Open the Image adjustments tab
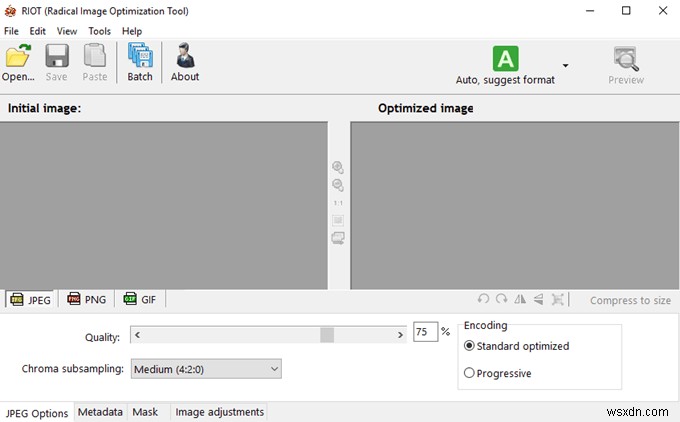This screenshot has width=680, height=422. (219, 412)
